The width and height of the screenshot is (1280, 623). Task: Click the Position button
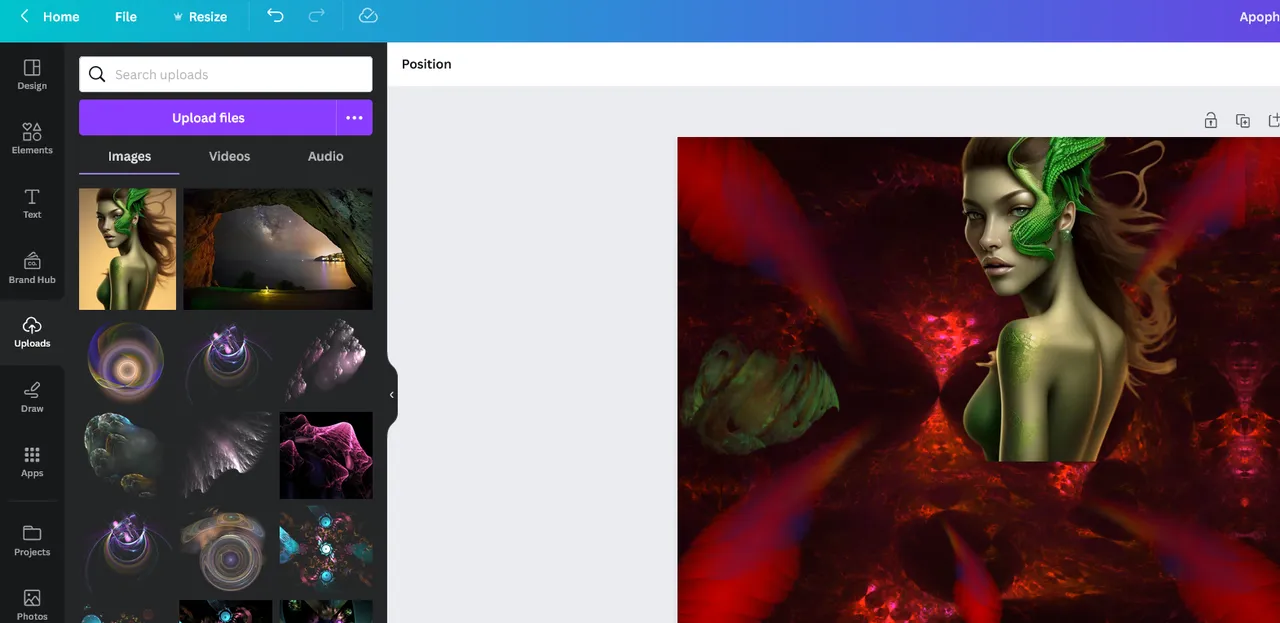pyautogui.click(x=426, y=64)
